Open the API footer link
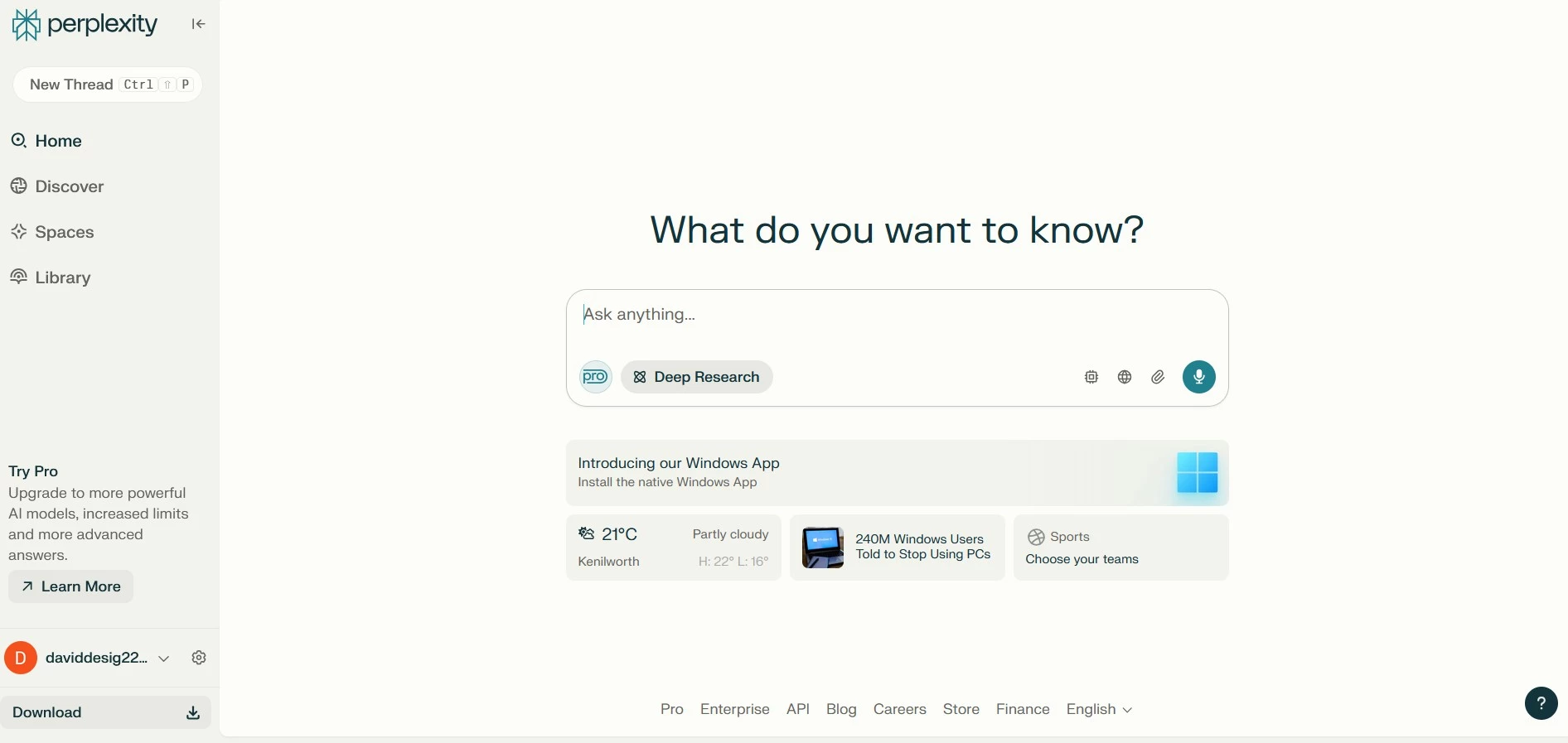Viewport: 1568px width, 743px height. pos(798,709)
